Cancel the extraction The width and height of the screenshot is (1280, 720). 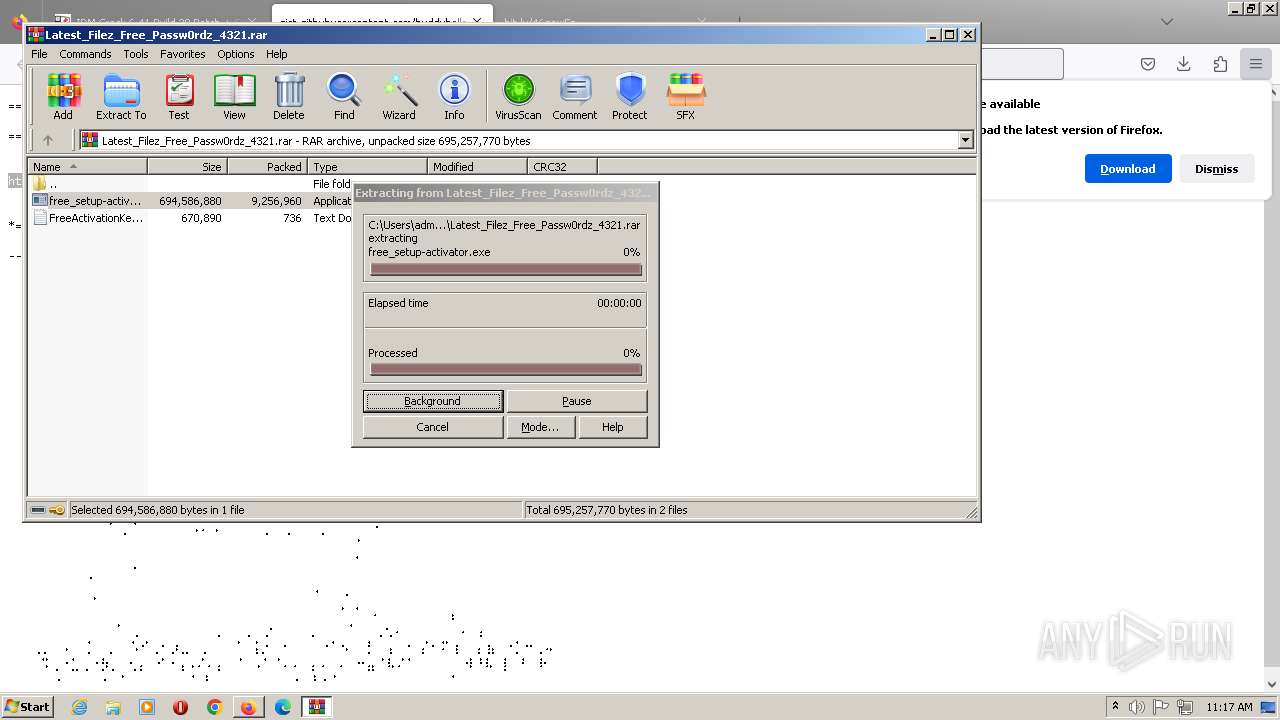click(433, 427)
